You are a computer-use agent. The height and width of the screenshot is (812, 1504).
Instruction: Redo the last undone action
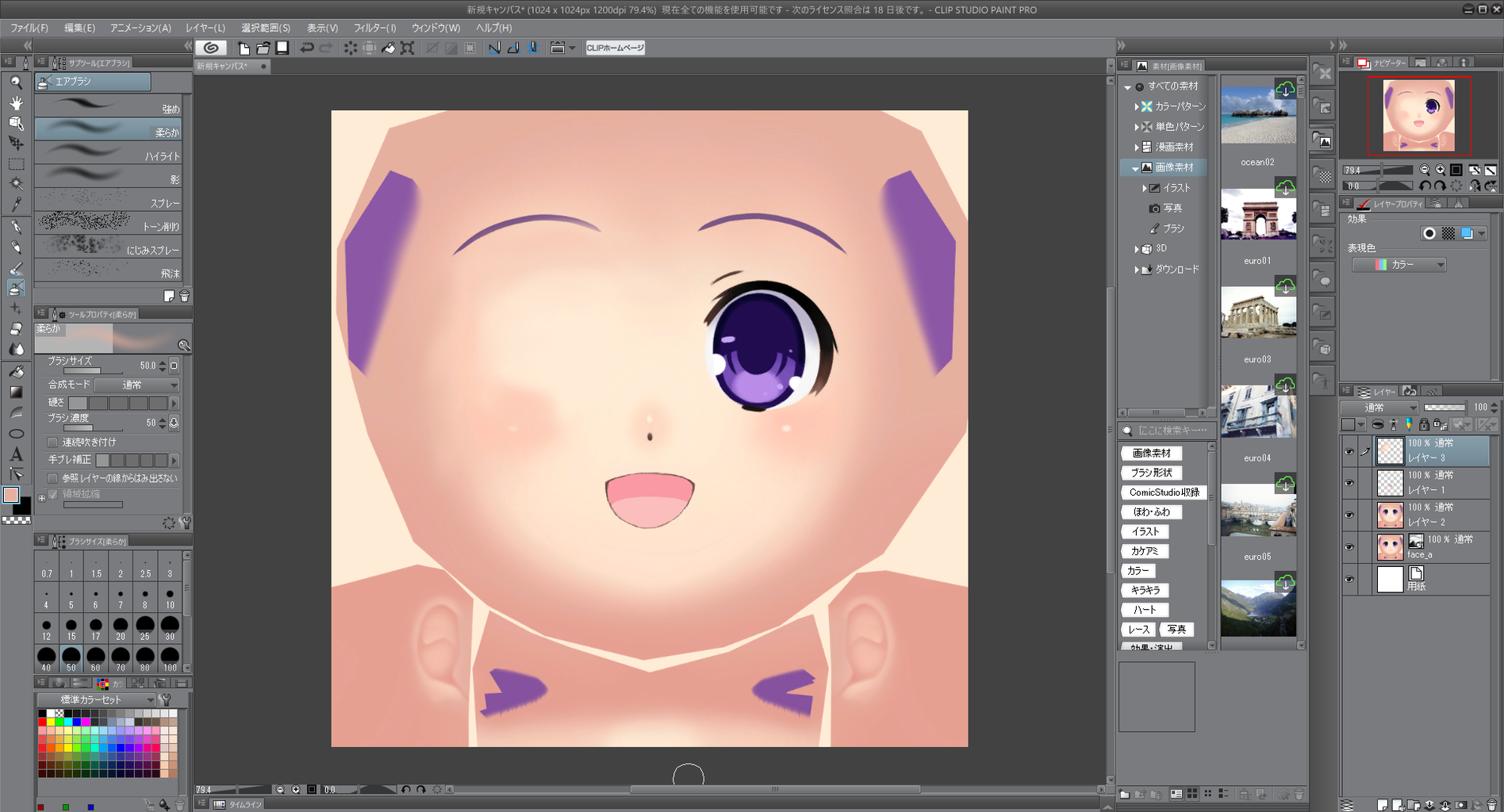326,48
